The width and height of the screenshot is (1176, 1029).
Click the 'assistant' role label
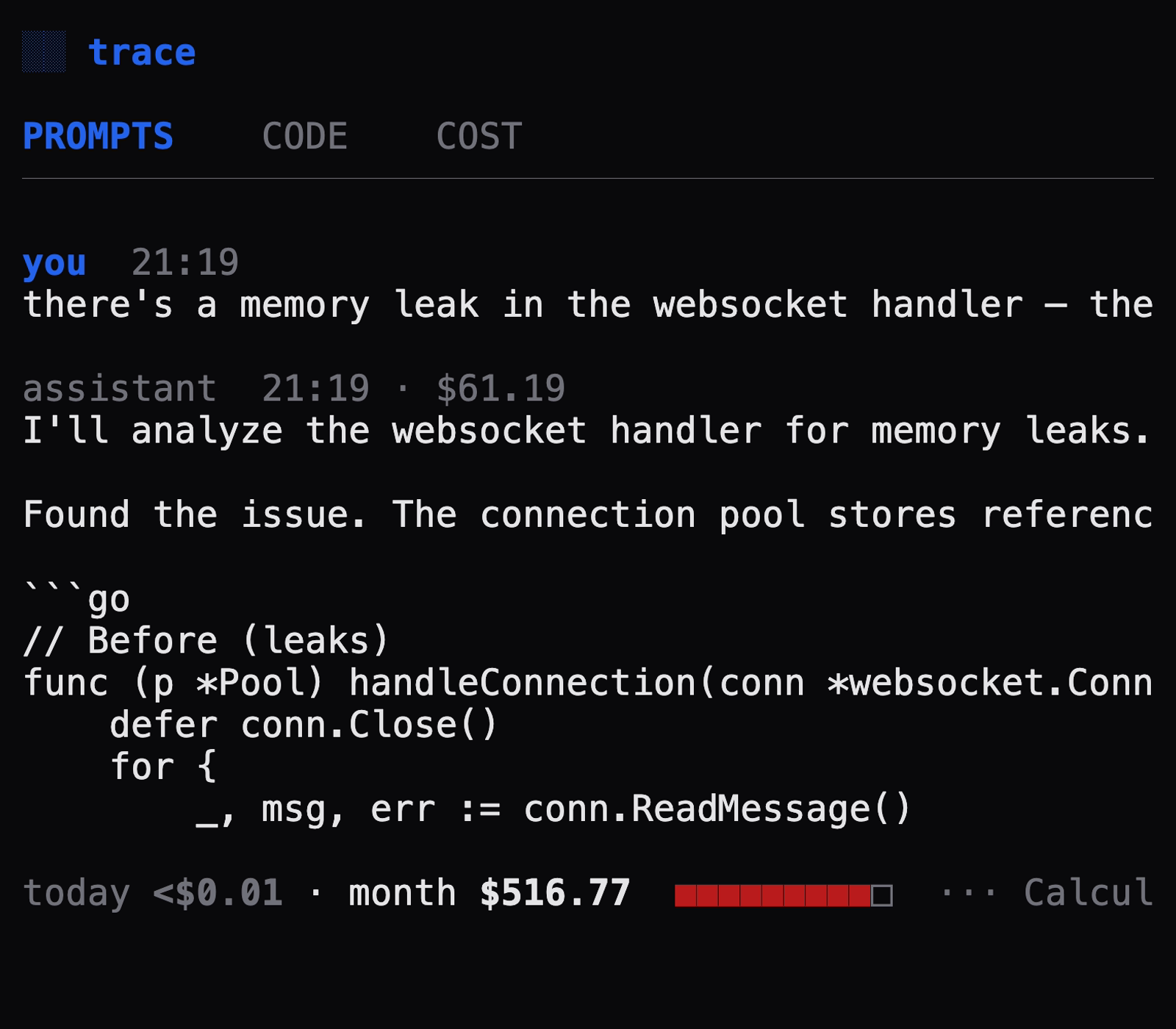(x=119, y=388)
